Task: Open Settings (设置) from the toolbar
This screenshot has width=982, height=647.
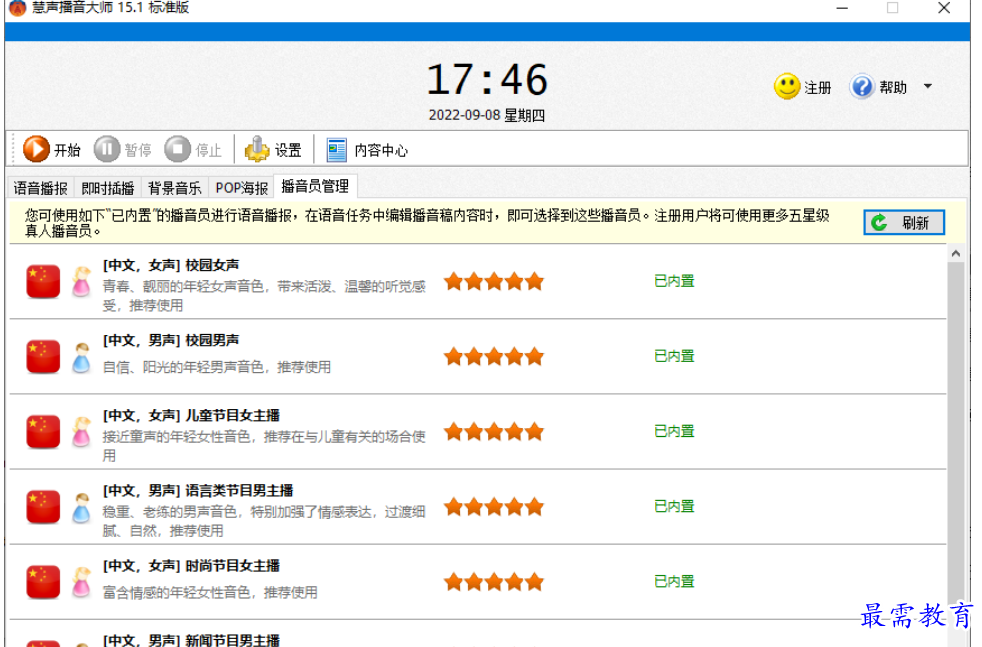Action: (x=258, y=150)
